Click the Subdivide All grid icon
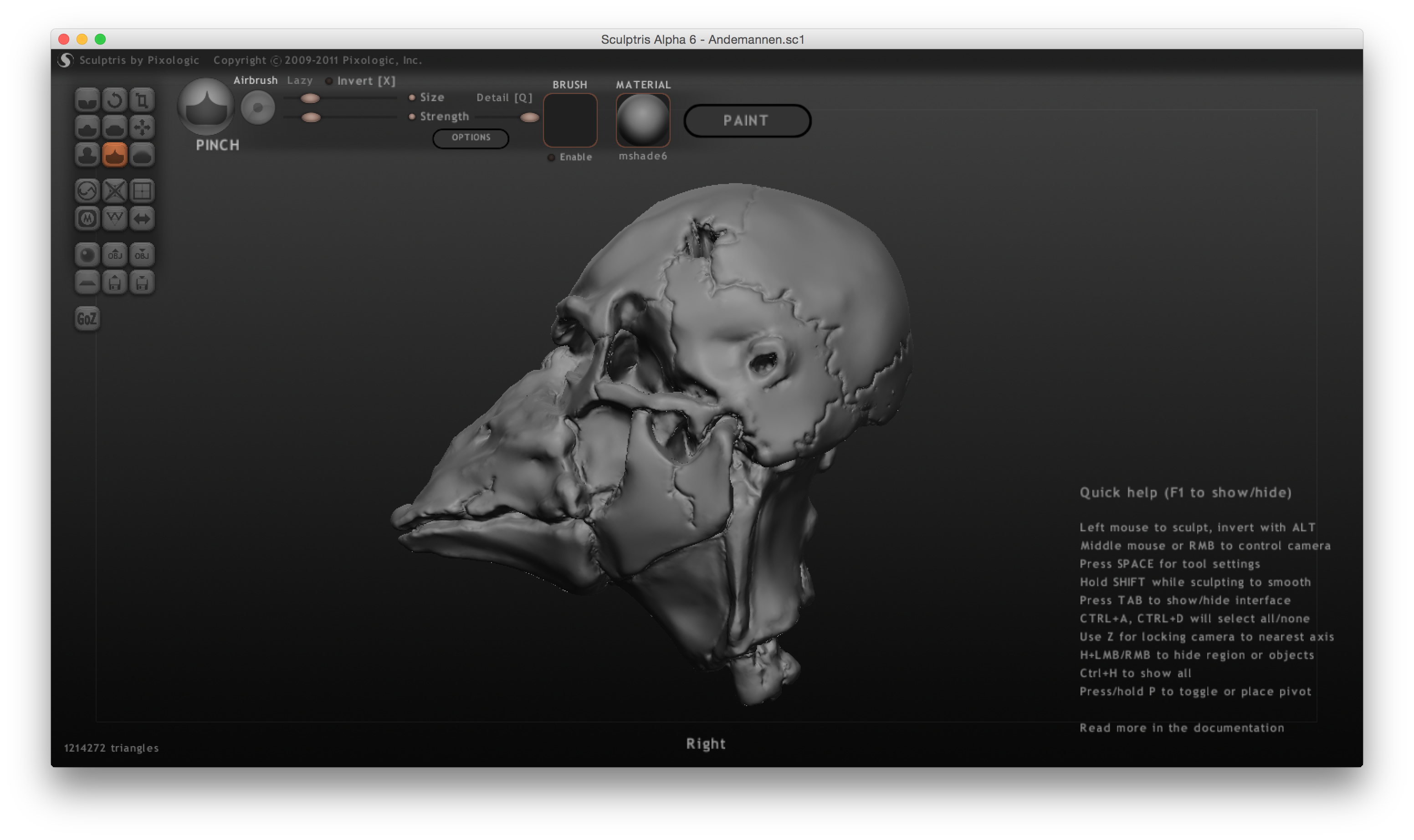1414x840 pixels. 142,191
